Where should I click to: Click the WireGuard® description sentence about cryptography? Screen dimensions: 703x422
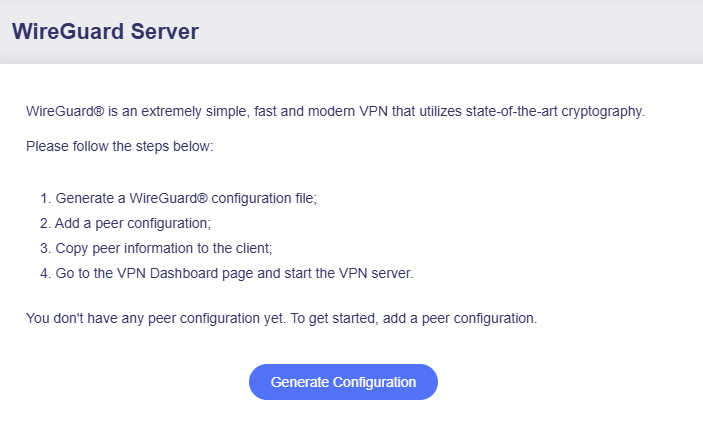(335, 111)
